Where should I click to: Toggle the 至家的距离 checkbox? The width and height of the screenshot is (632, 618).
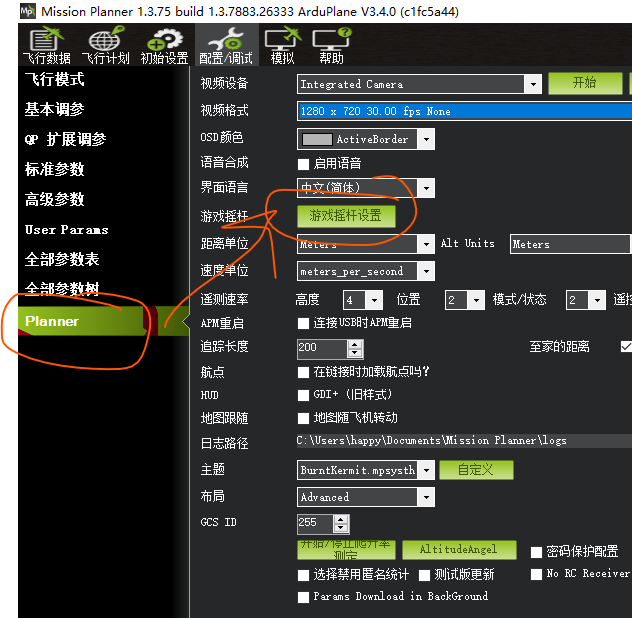coord(626,347)
